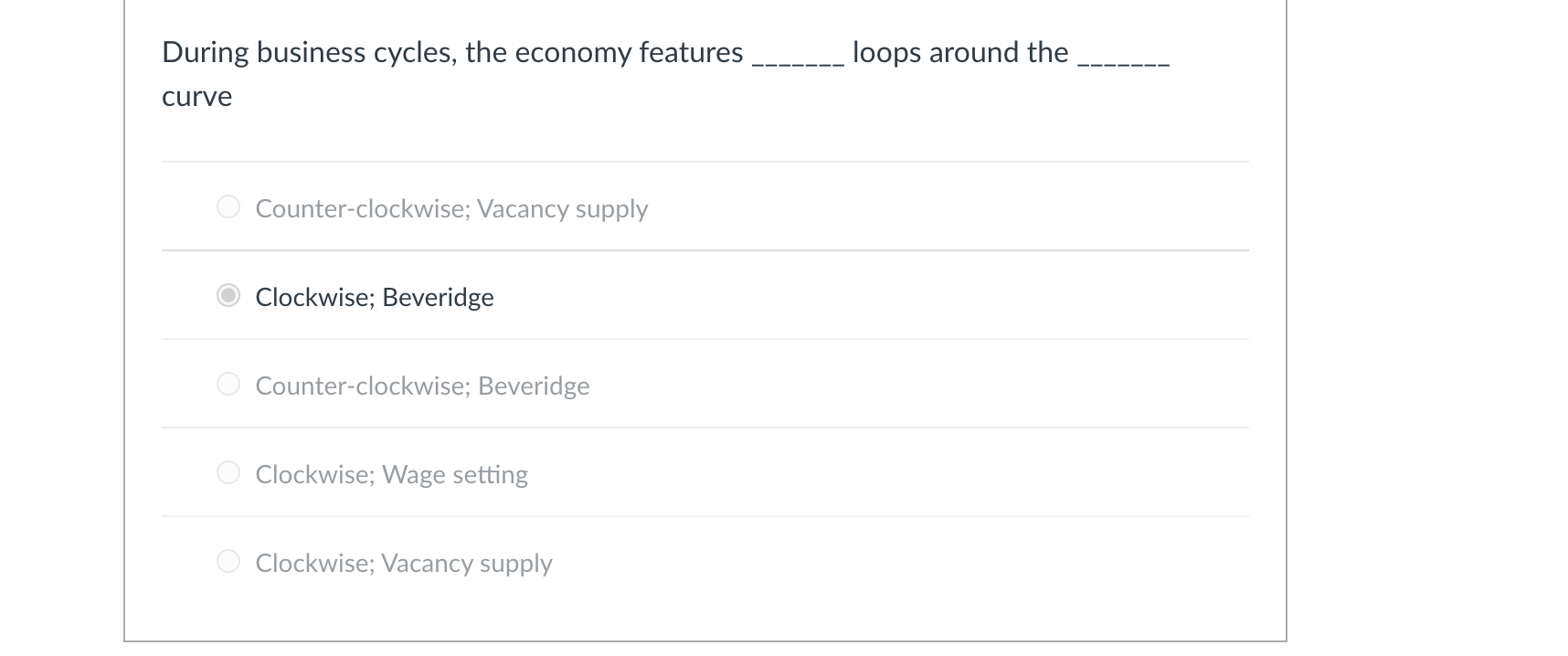The width and height of the screenshot is (1568, 656).
Task: Click the "Counter-clockwise; Beveridge" answer label
Action: (422, 386)
